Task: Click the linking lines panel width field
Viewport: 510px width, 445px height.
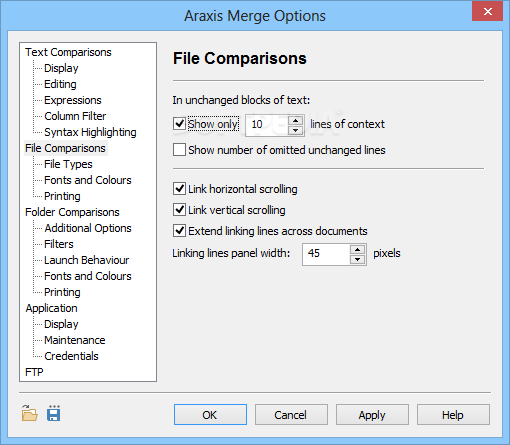Action: [326, 254]
